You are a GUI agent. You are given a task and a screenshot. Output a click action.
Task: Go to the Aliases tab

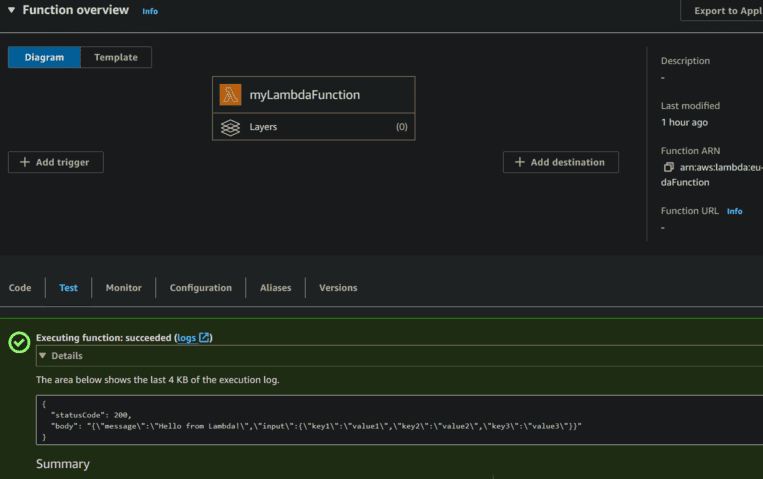[275, 288]
